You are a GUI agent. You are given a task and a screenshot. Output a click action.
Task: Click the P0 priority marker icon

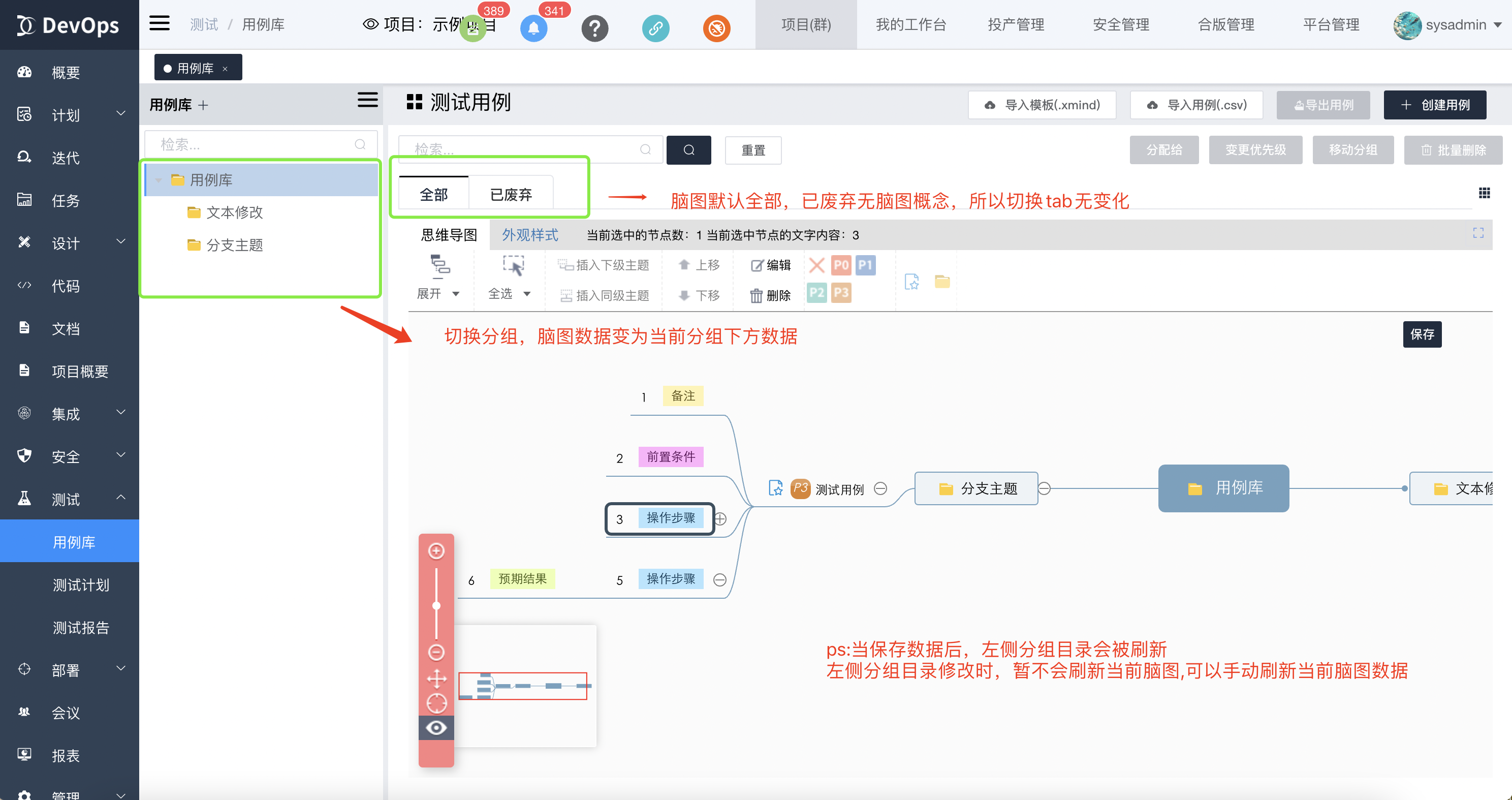pyautogui.click(x=840, y=265)
